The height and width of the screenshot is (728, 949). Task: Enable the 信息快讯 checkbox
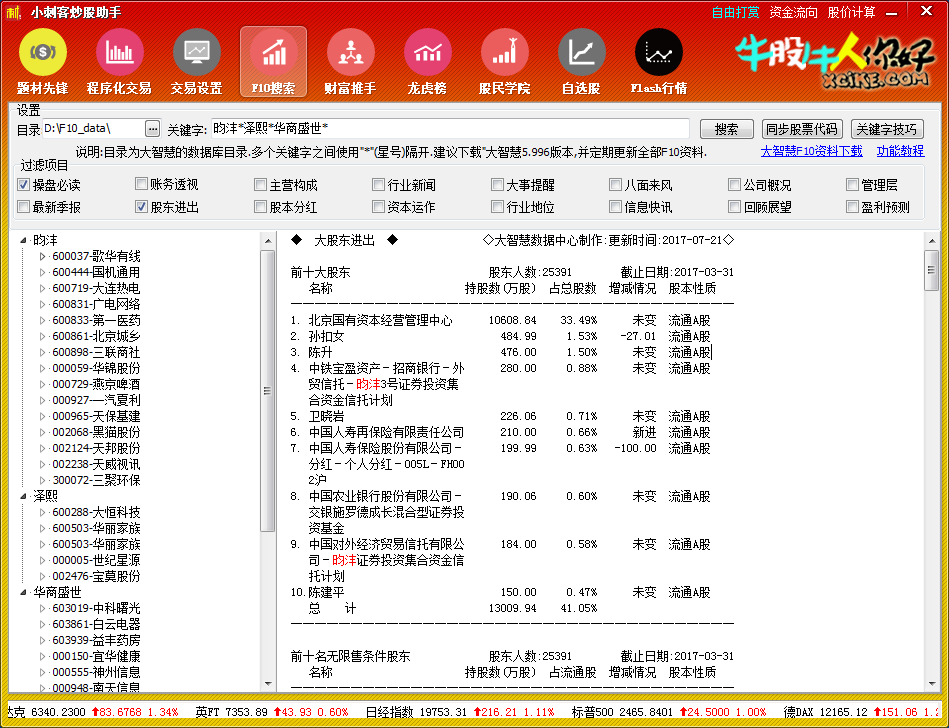pyautogui.click(x=615, y=207)
